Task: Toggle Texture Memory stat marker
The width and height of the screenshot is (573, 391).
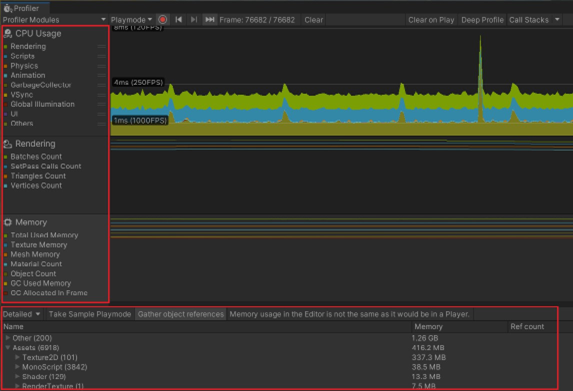Action: click(5, 245)
